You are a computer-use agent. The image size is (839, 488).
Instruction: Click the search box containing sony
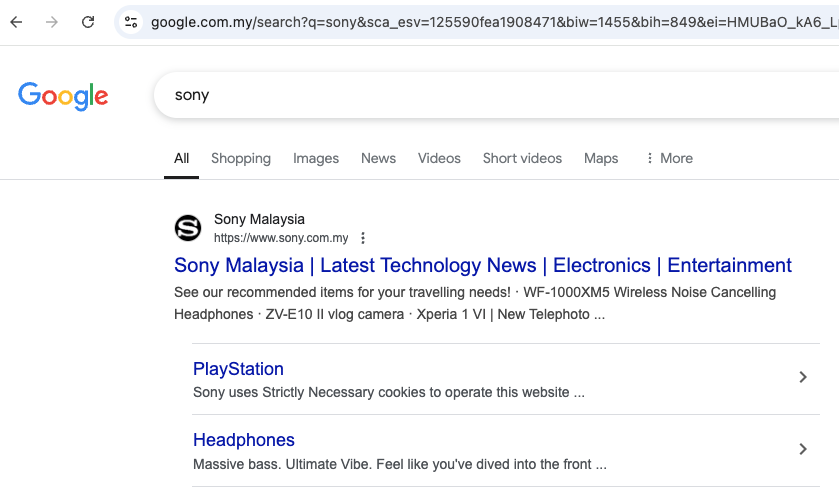tap(496, 95)
